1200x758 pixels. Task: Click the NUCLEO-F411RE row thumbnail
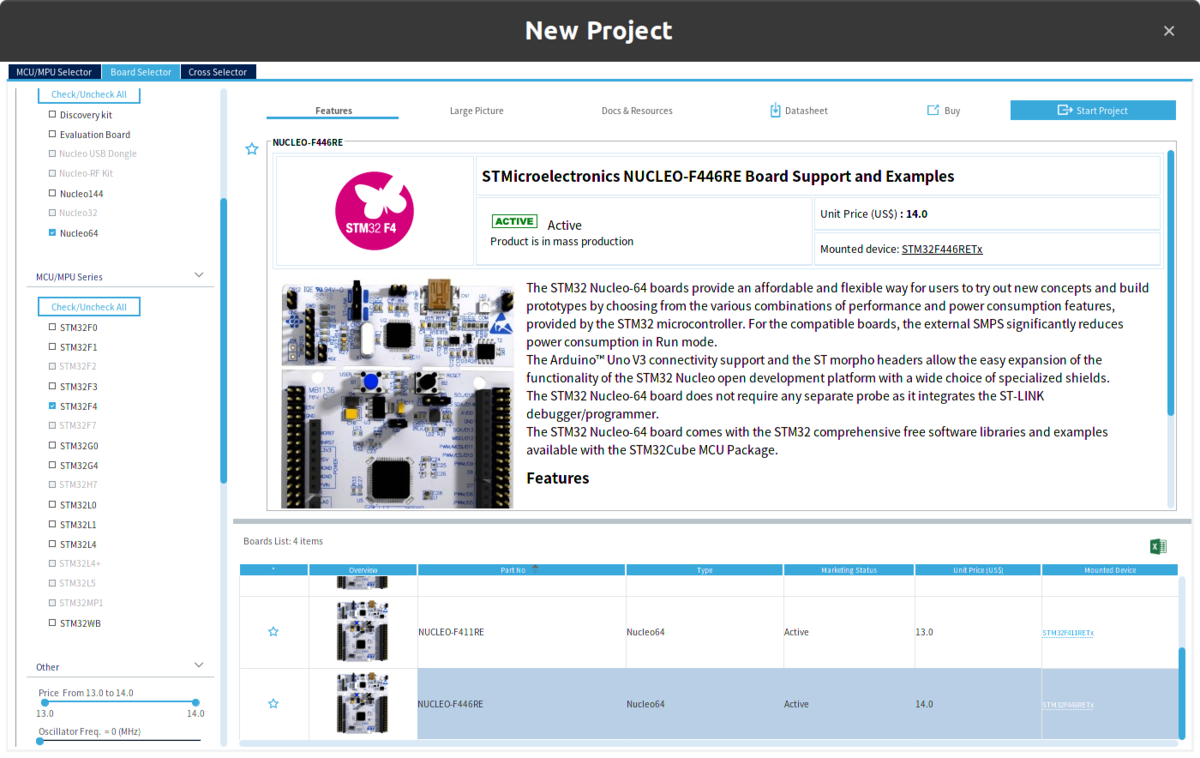[x=362, y=632]
